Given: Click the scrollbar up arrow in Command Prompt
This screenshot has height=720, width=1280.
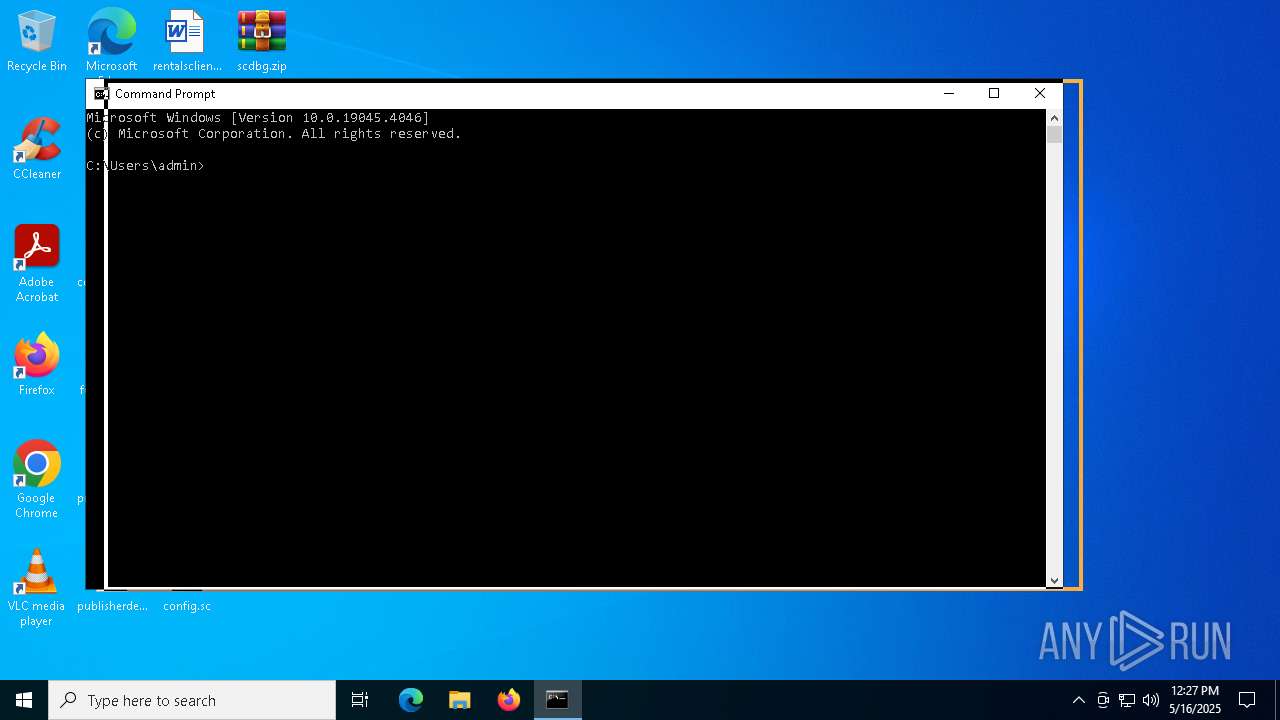Looking at the screenshot, I should click(1054, 117).
